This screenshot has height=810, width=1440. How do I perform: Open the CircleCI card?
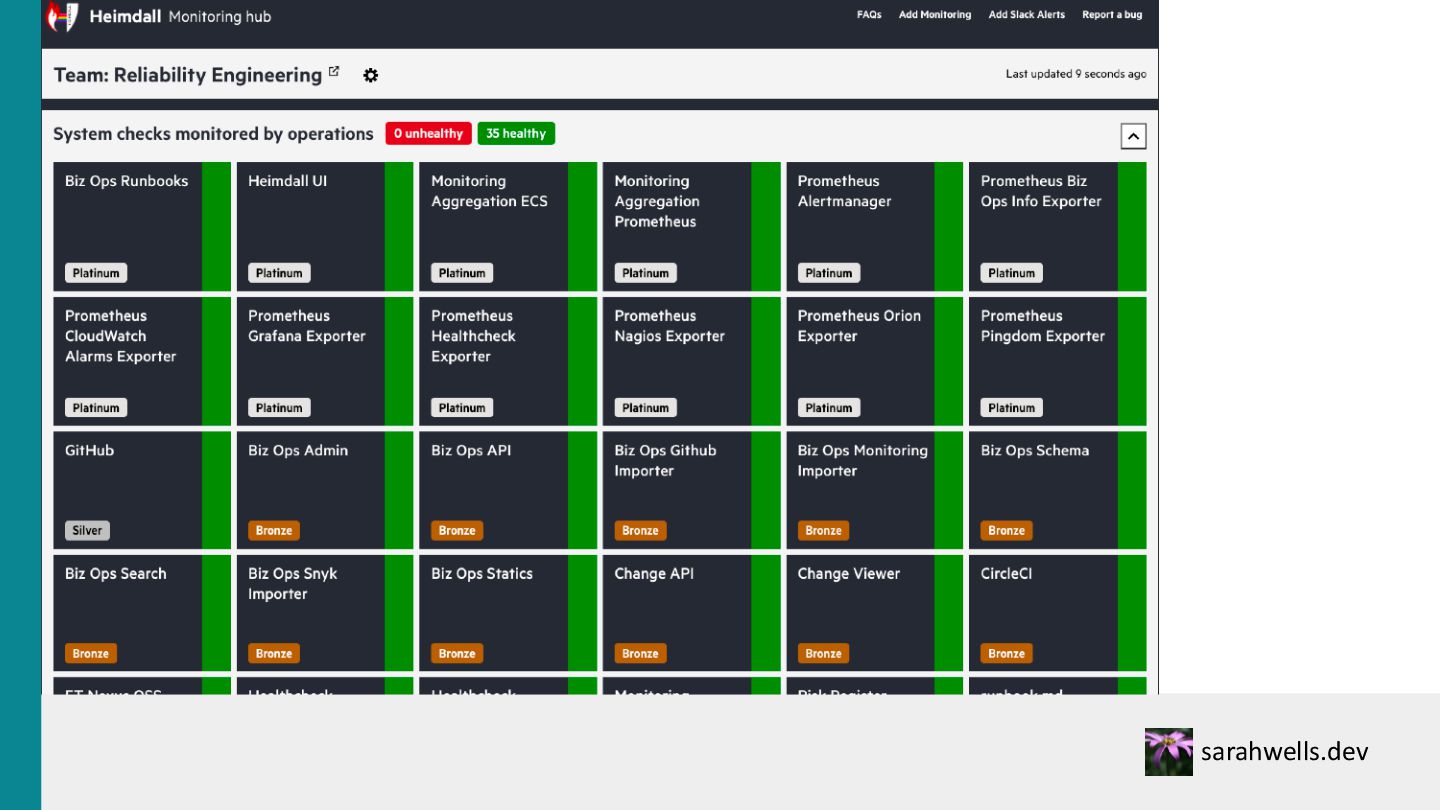[1058, 613]
